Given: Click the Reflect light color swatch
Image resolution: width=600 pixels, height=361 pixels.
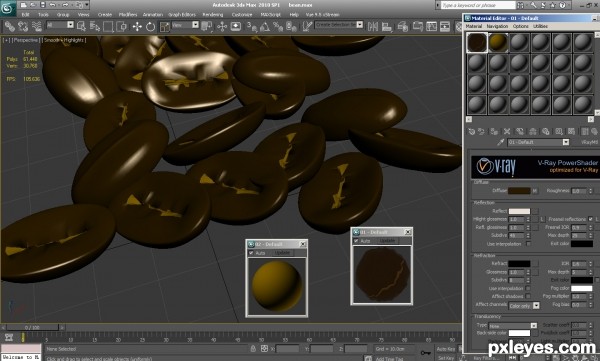Looking at the screenshot, I should (519, 211).
